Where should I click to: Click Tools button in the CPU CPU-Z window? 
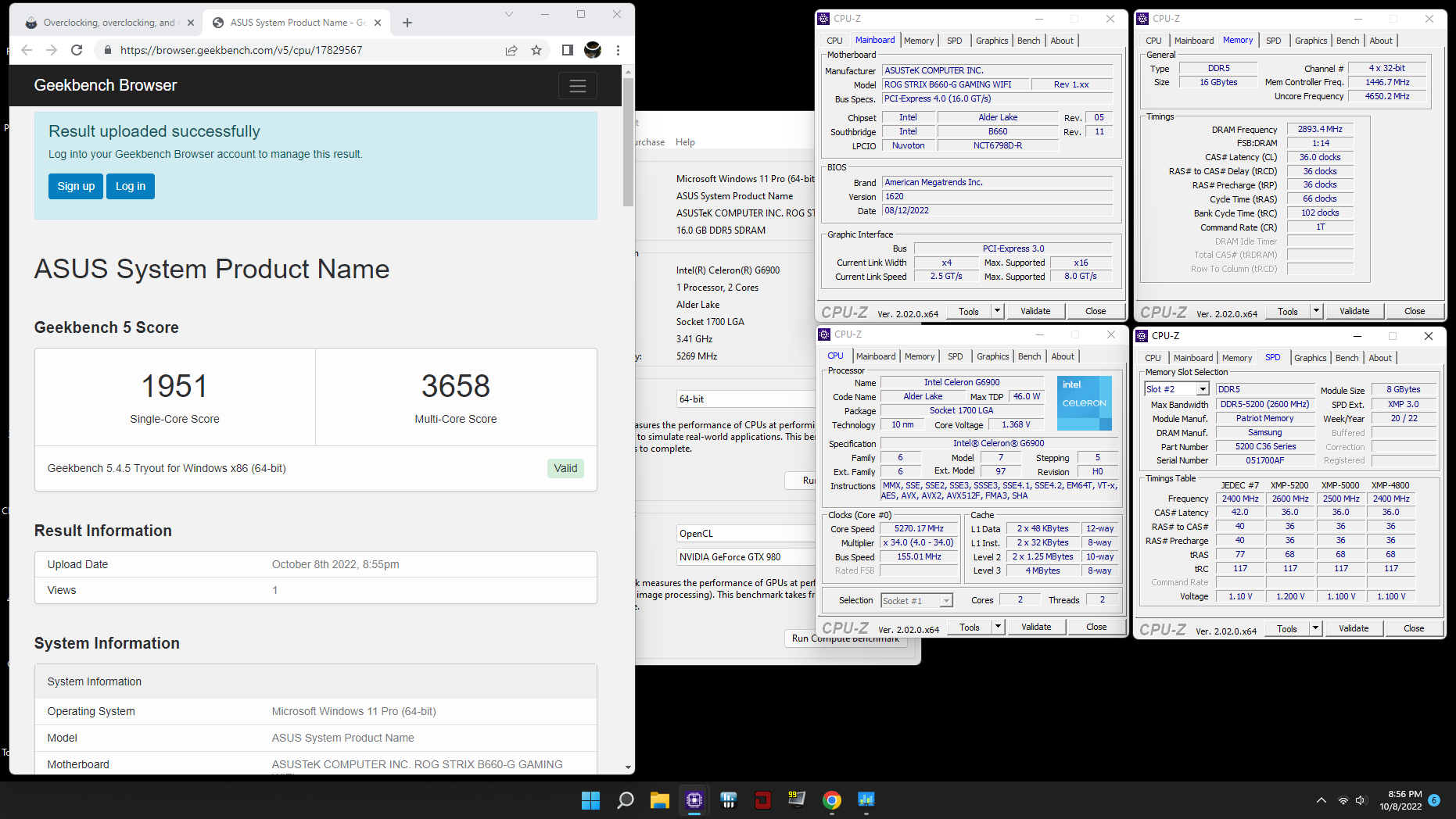tap(970, 627)
